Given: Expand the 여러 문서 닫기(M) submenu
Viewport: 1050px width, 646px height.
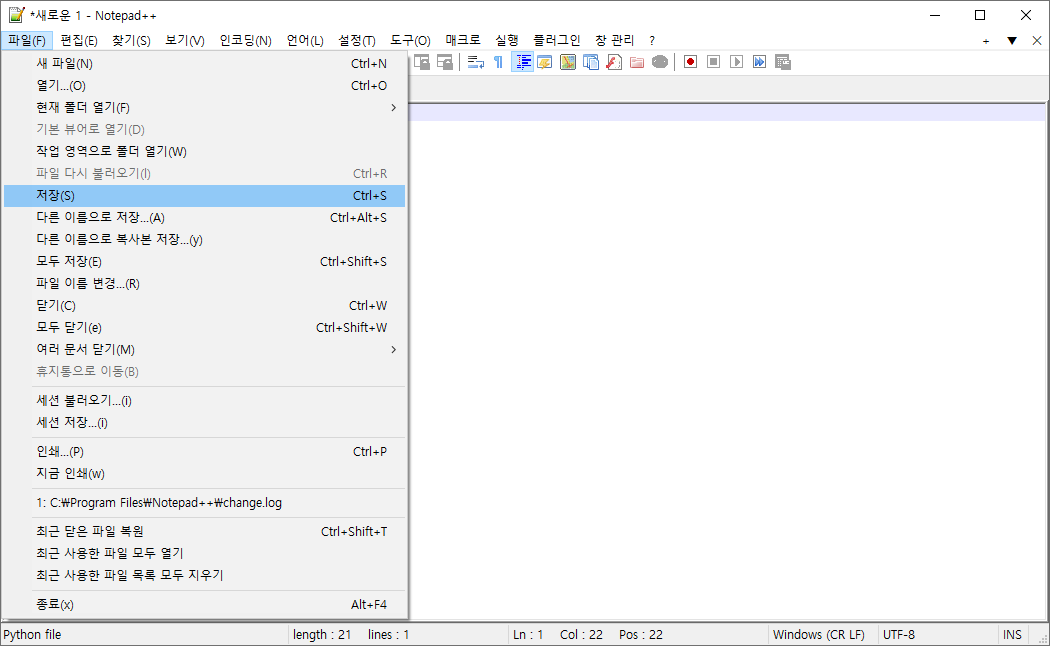Looking at the screenshot, I should [204, 349].
